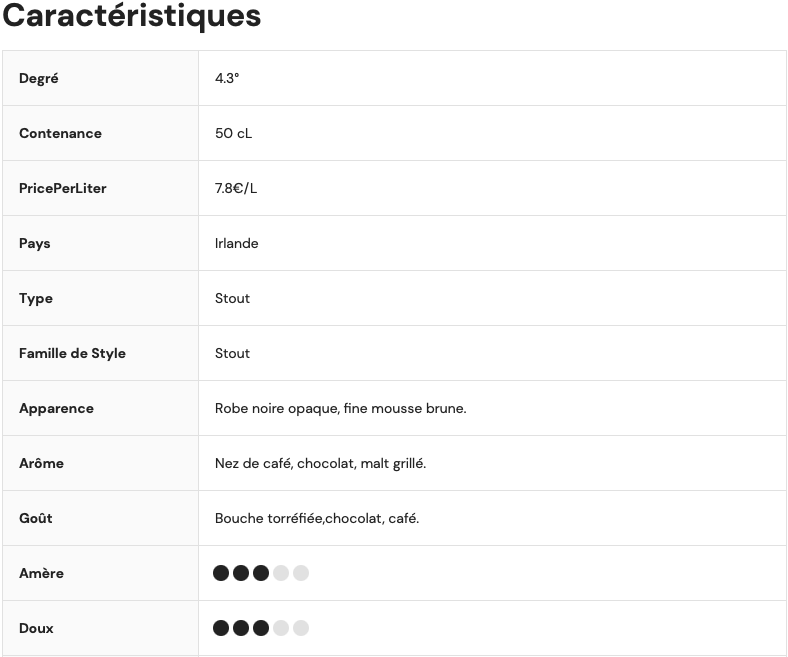Click the first filled dot in Amère rating
The width and height of the screenshot is (788, 657).
click(x=221, y=573)
